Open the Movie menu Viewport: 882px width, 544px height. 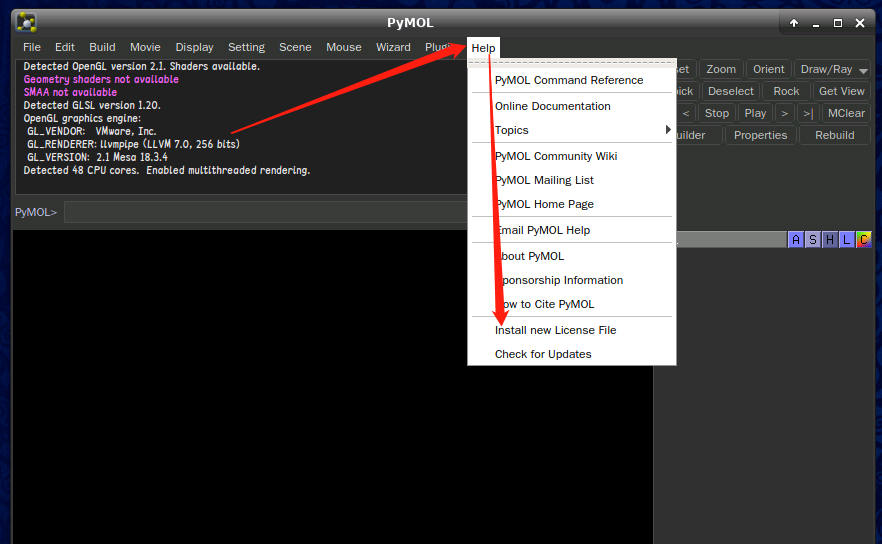coord(145,47)
